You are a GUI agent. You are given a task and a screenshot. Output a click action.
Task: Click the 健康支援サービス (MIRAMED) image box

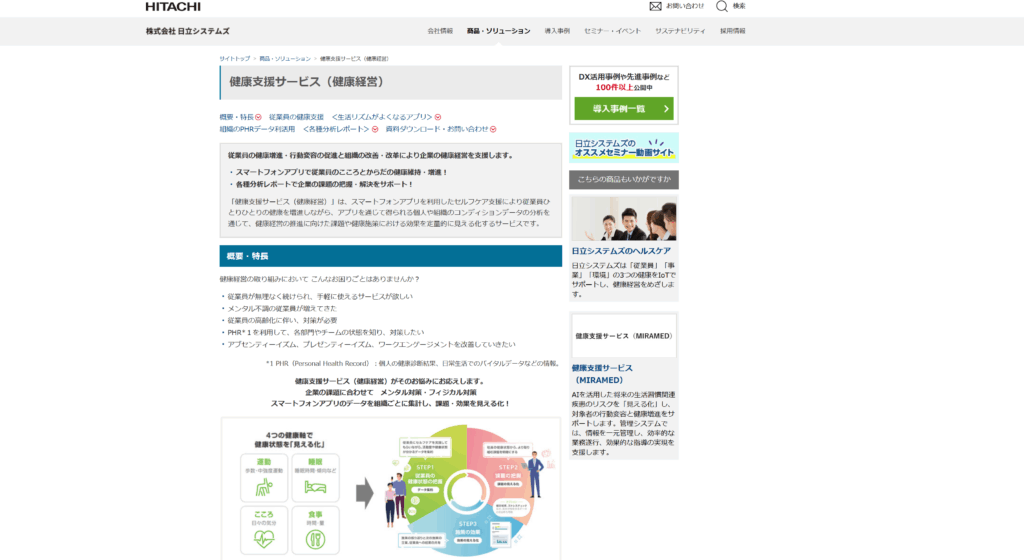(x=624, y=336)
